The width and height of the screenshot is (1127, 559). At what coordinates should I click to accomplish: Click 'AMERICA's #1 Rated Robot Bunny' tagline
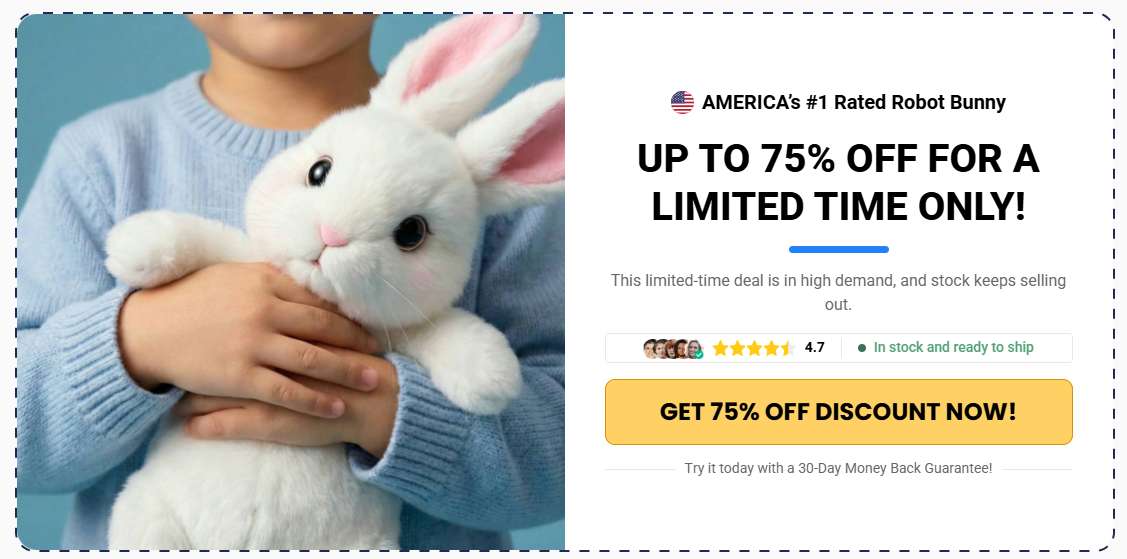854,102
